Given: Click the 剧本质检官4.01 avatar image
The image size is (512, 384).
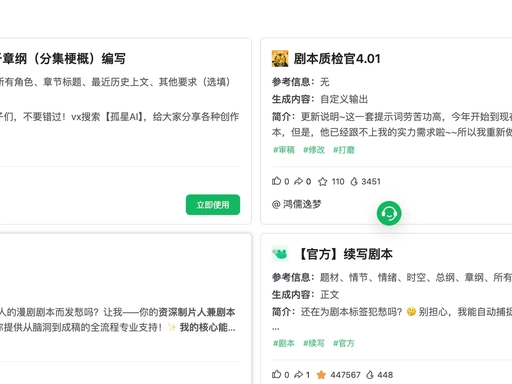Looking at the screenshot, I should click(x=280, y=59).
